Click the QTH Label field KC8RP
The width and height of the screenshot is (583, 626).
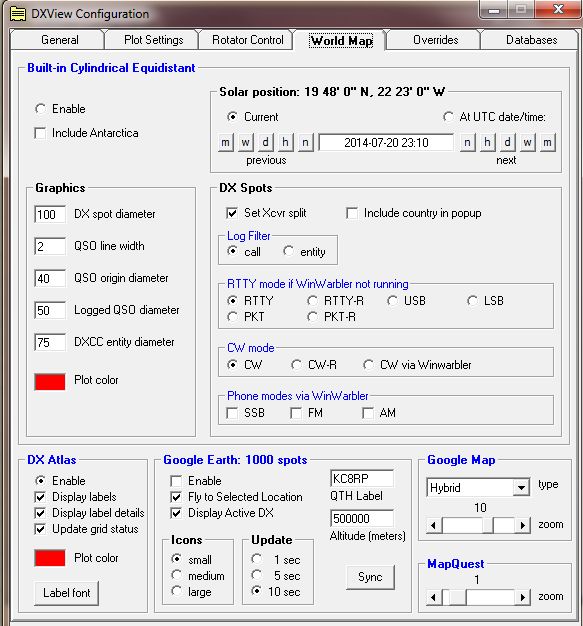[x=362, y=478]
